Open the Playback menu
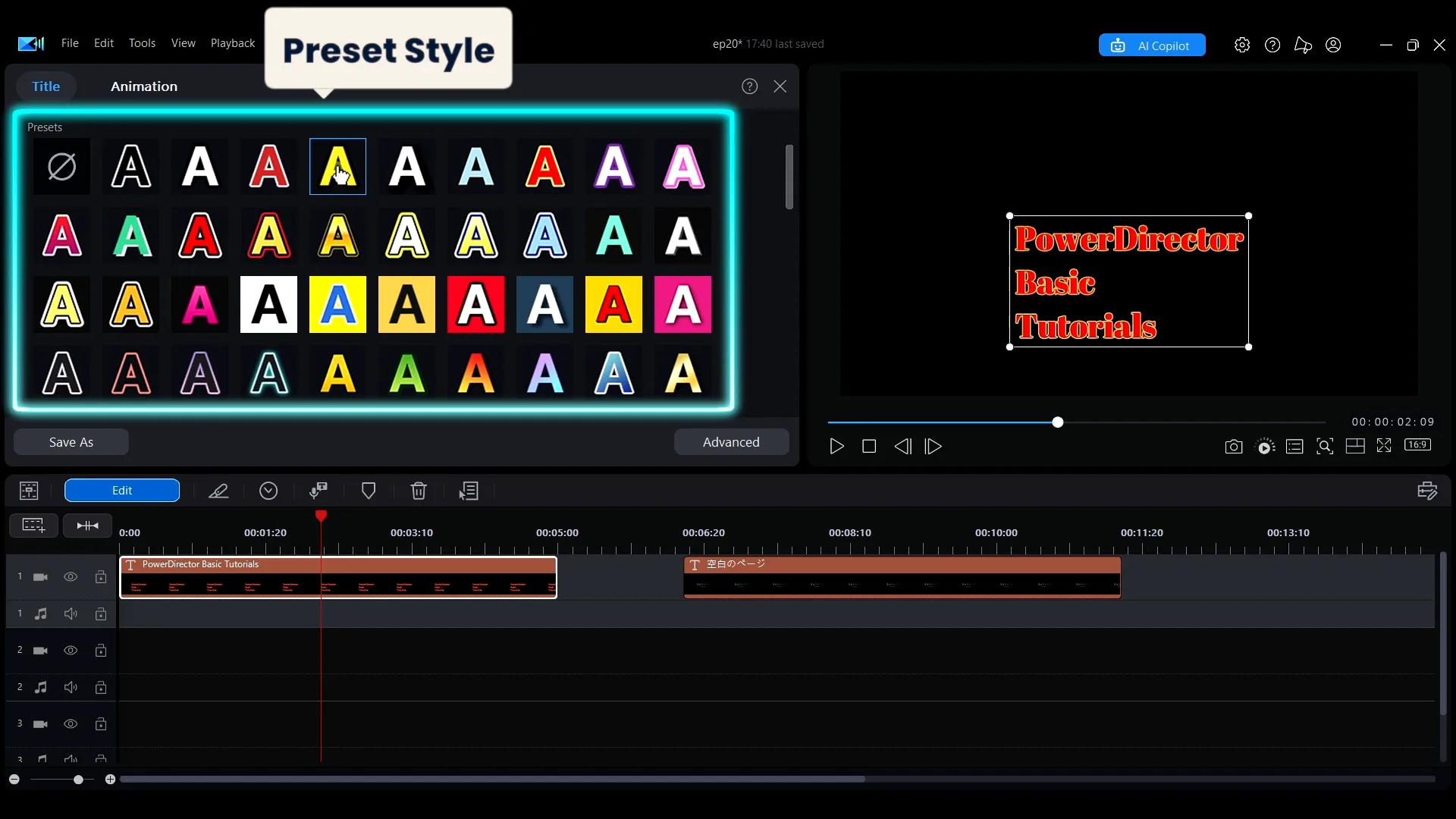Image resolution: width=1456 pixels, height=819 pixels. pos(233,43)
